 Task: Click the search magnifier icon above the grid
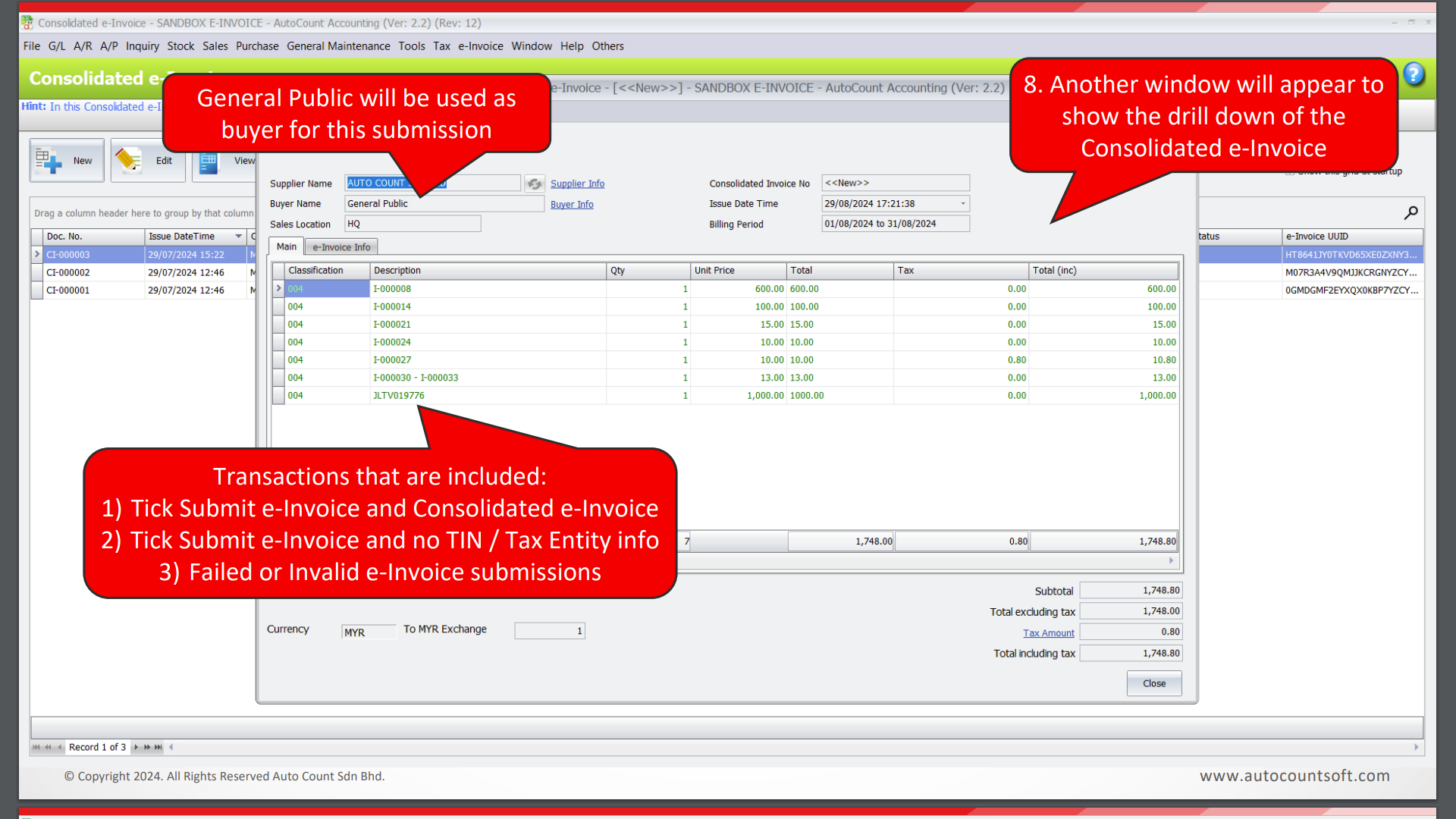point(1410,213)
